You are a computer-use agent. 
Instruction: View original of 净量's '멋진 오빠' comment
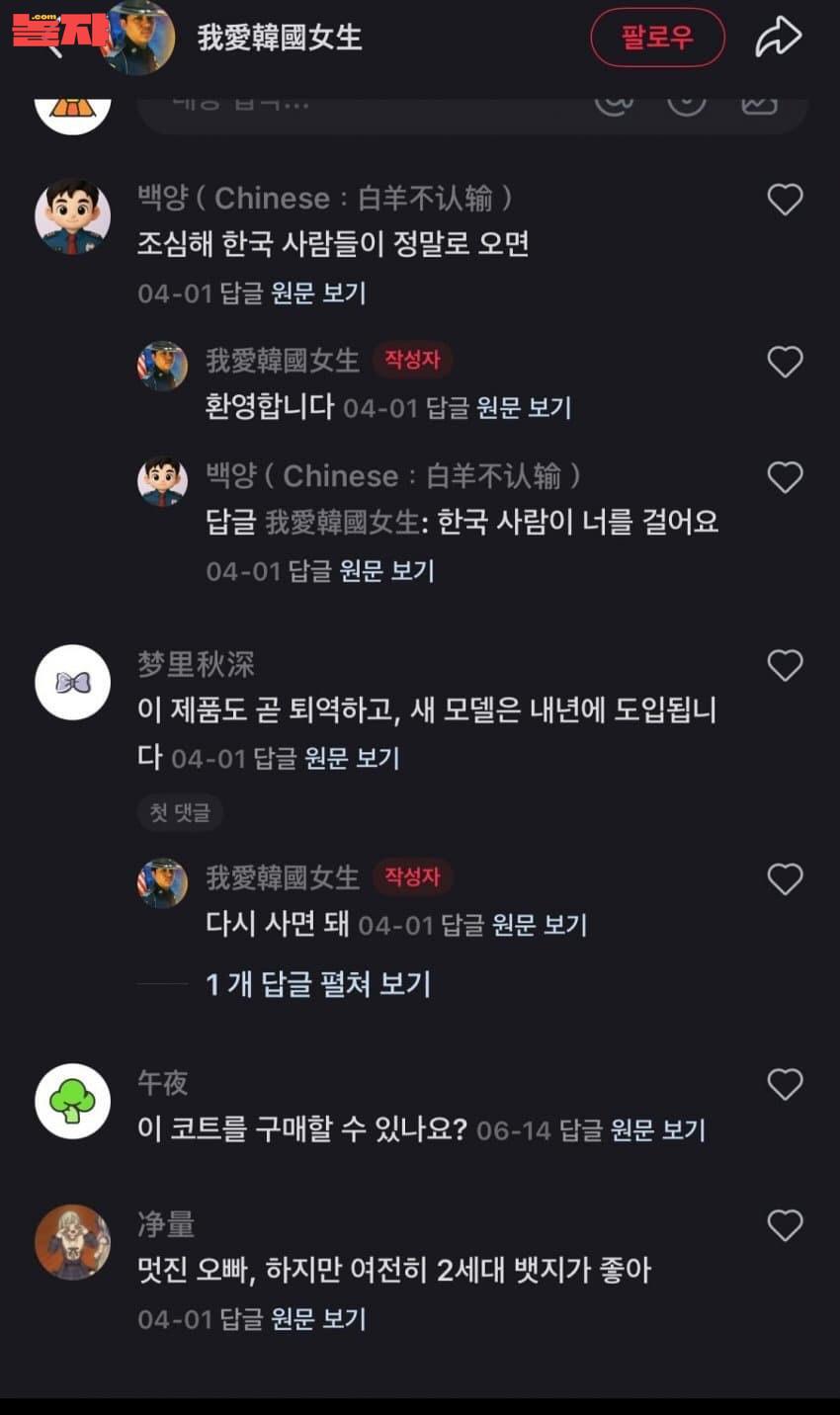318,1319
